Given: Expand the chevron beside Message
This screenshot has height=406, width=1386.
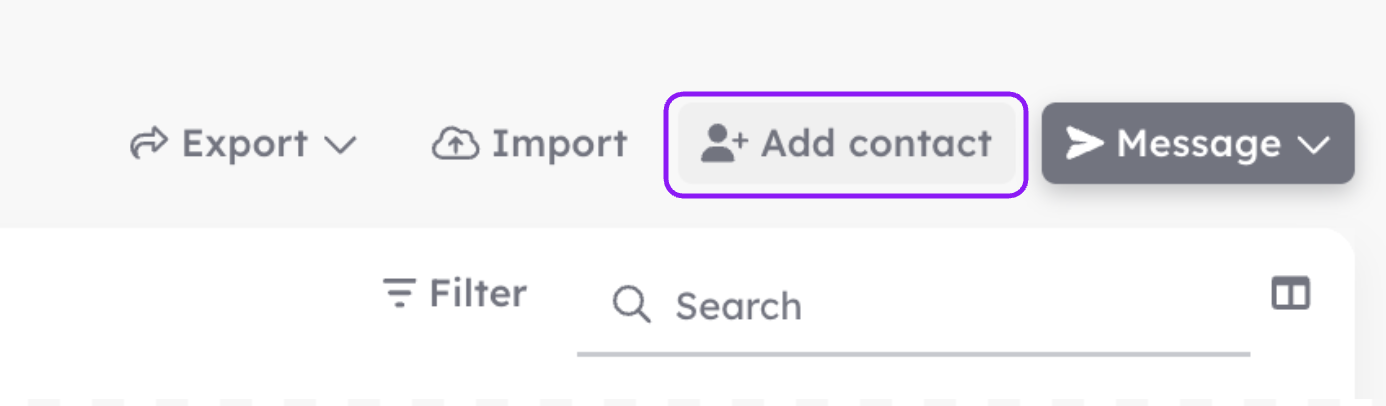Looking at the screenshot, I should (x=1313, y=146).
